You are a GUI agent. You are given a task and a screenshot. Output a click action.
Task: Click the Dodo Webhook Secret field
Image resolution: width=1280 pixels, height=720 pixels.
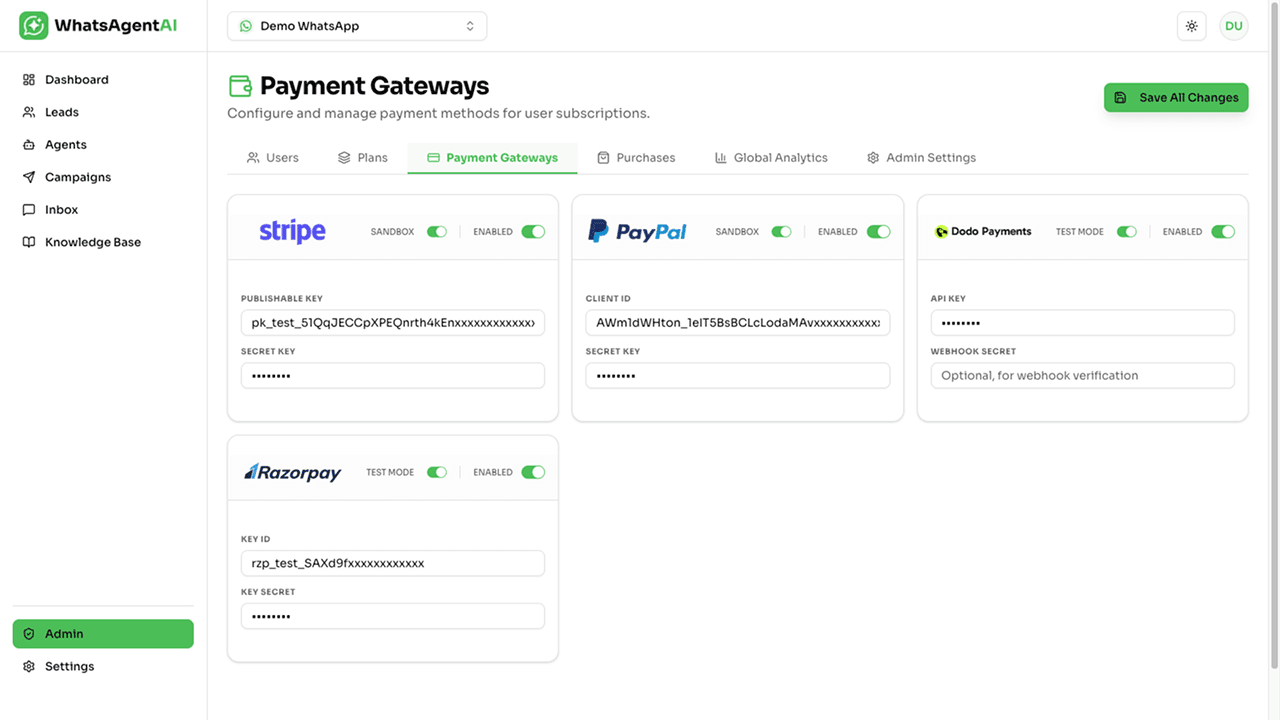tap(1083, 376)
